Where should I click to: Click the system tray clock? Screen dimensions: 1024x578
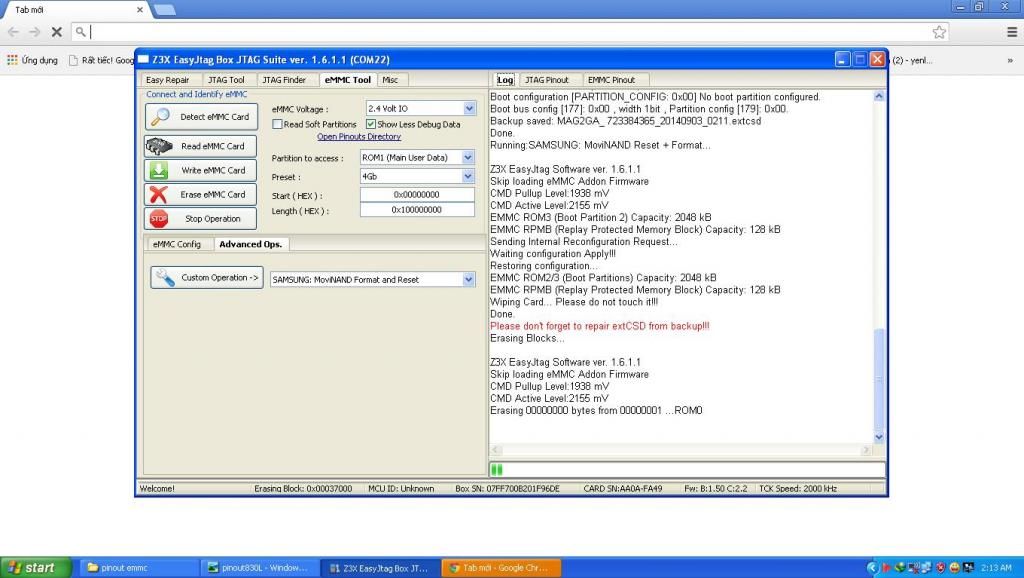(x=996, y=568)
